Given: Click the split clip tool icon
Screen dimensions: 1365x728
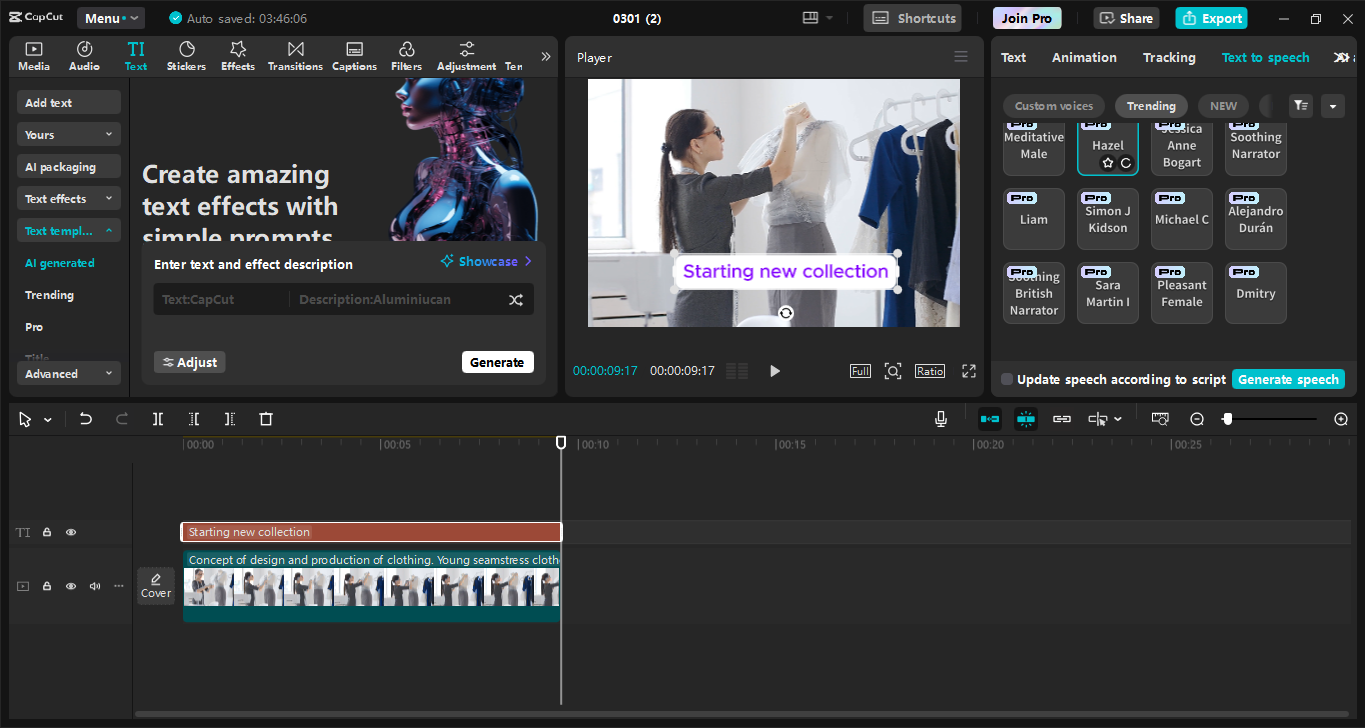Looking at the screenshot, I should [x=158, y=419].
